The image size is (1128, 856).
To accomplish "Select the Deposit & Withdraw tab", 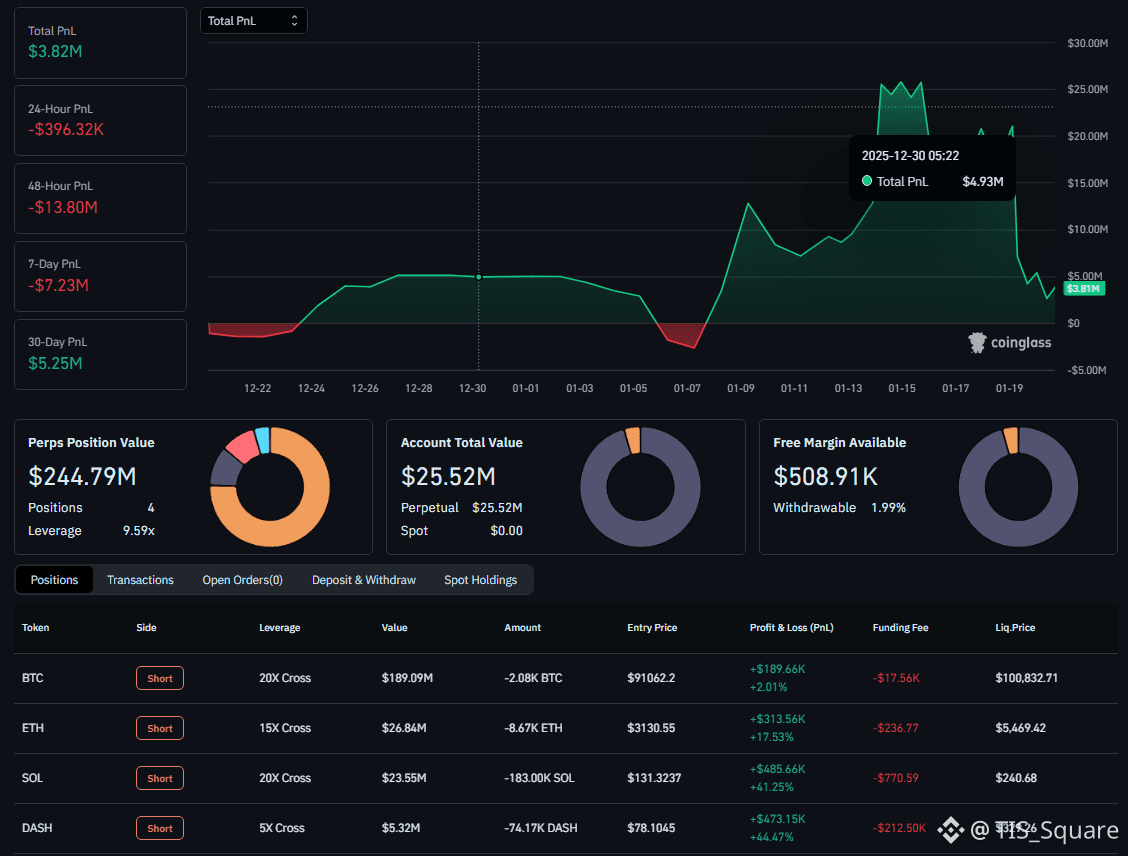I will pyautogui.click(x=363, y=580).
